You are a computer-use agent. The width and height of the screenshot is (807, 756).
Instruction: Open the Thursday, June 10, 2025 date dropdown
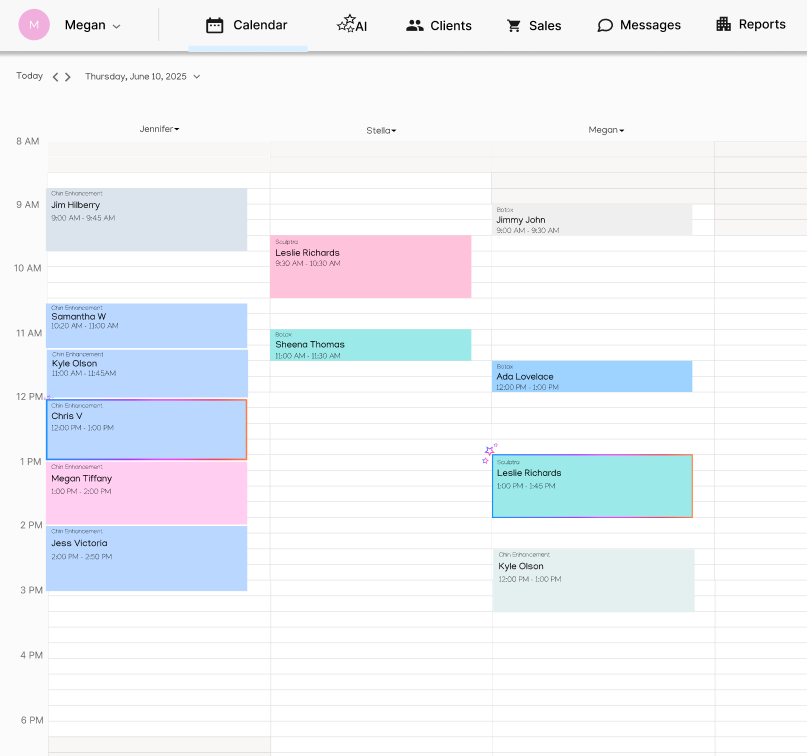point(143,77)
